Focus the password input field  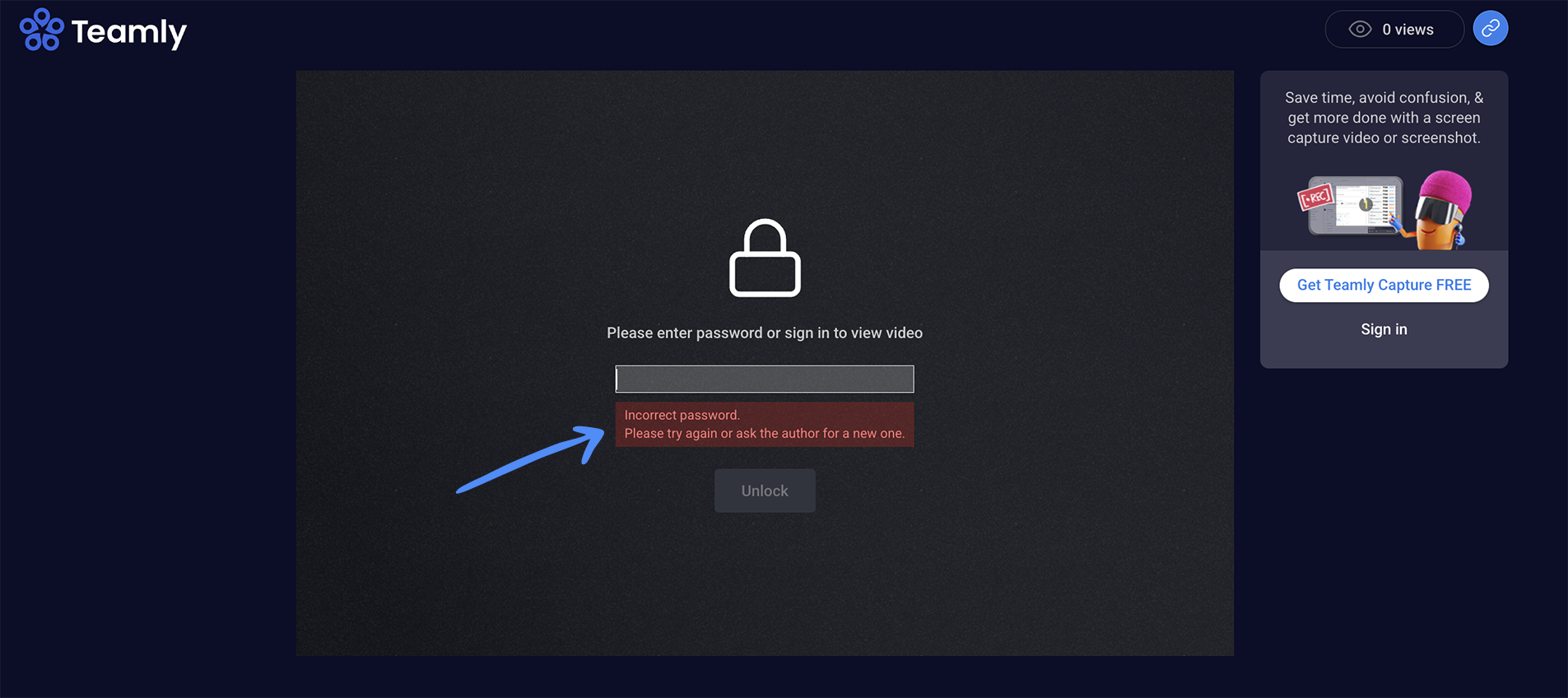(x=765, y=379)
